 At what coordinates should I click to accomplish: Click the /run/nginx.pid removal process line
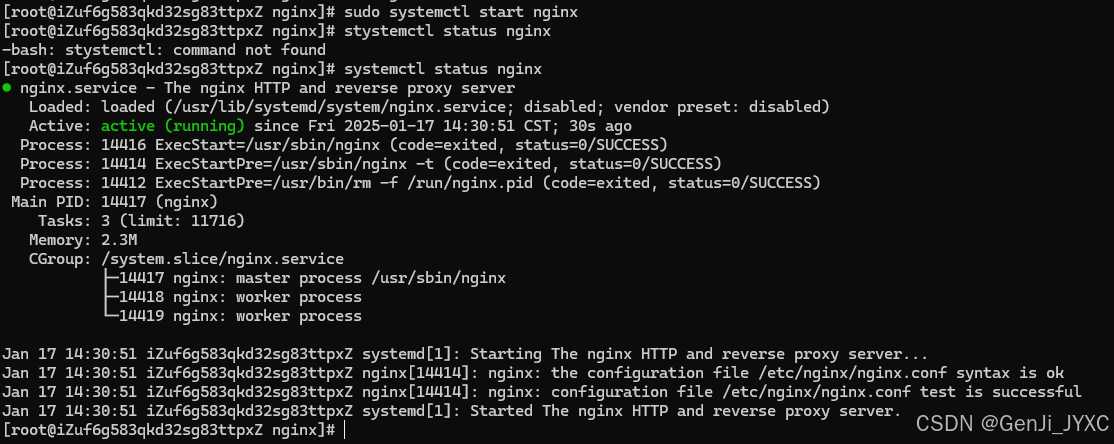click(421, 183)
